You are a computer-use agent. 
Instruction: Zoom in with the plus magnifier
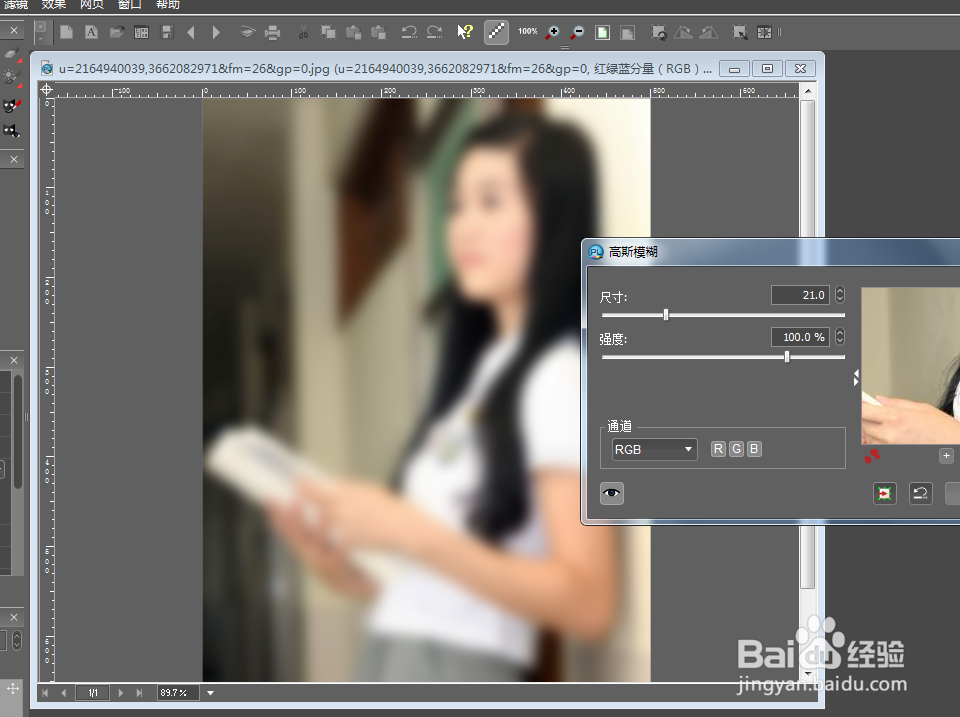[552, 32]
